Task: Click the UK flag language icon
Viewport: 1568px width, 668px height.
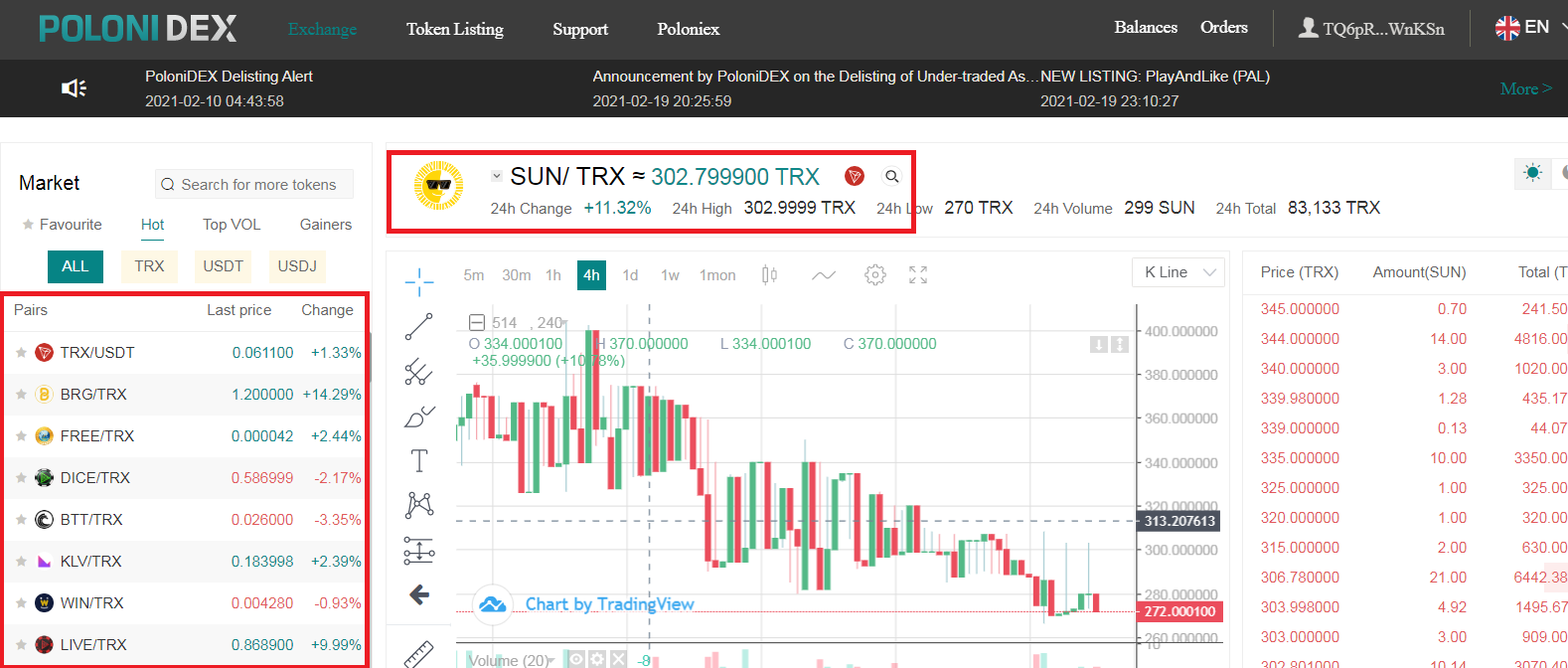Action: point(1507,28)
